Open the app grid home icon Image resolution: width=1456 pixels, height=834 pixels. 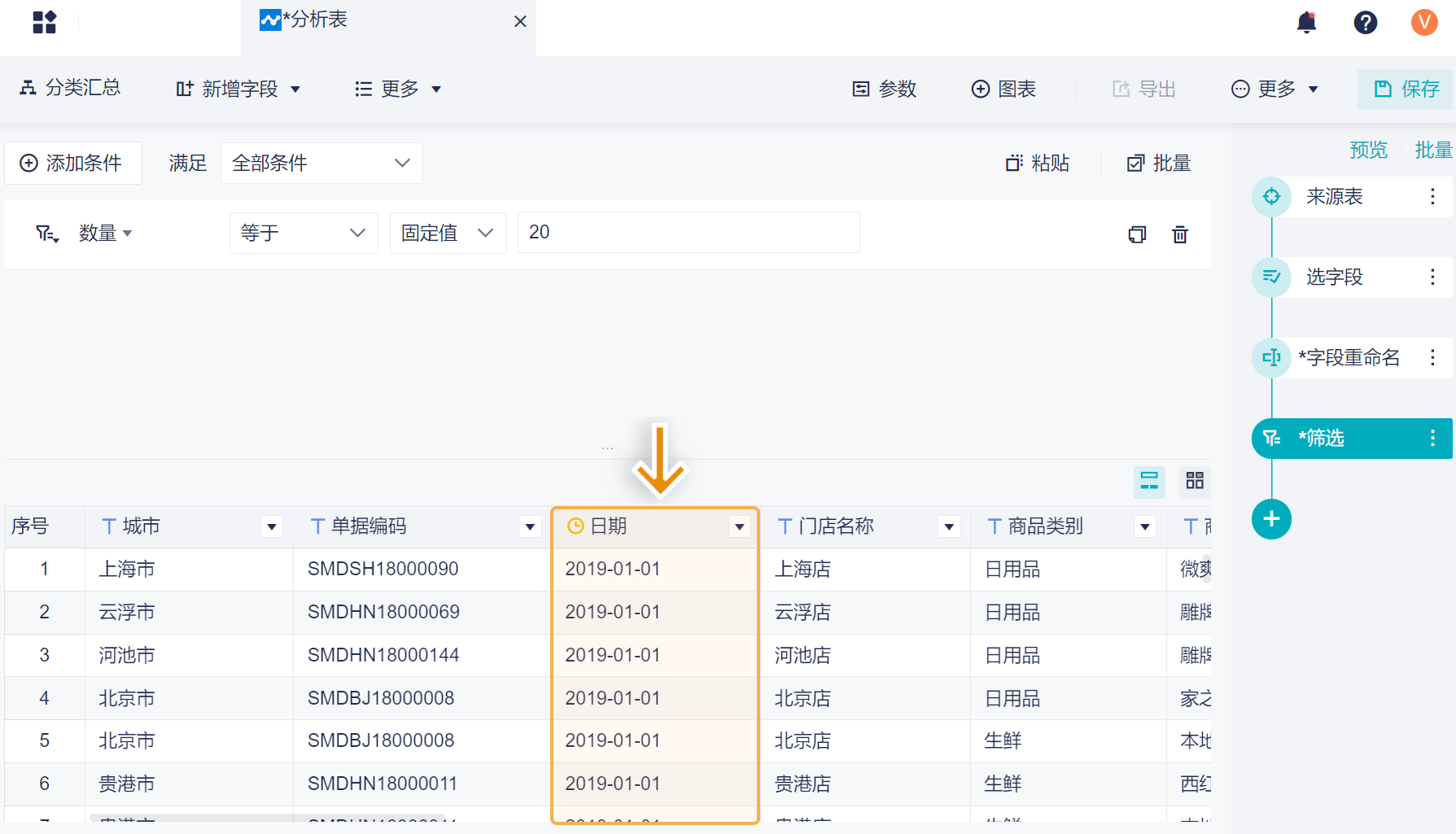[45, 22]
